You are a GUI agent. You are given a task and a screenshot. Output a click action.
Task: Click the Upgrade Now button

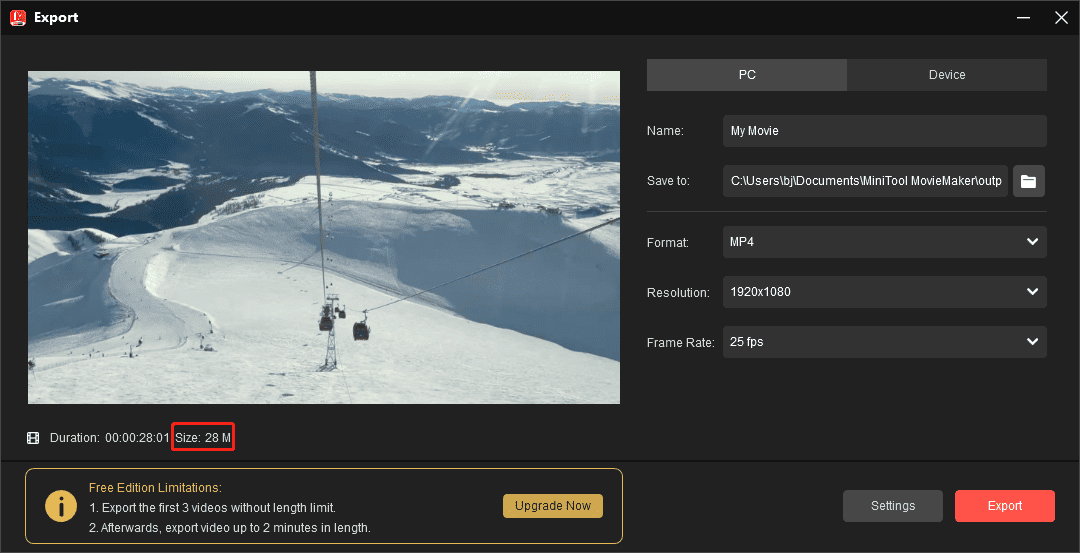point(553,505)
